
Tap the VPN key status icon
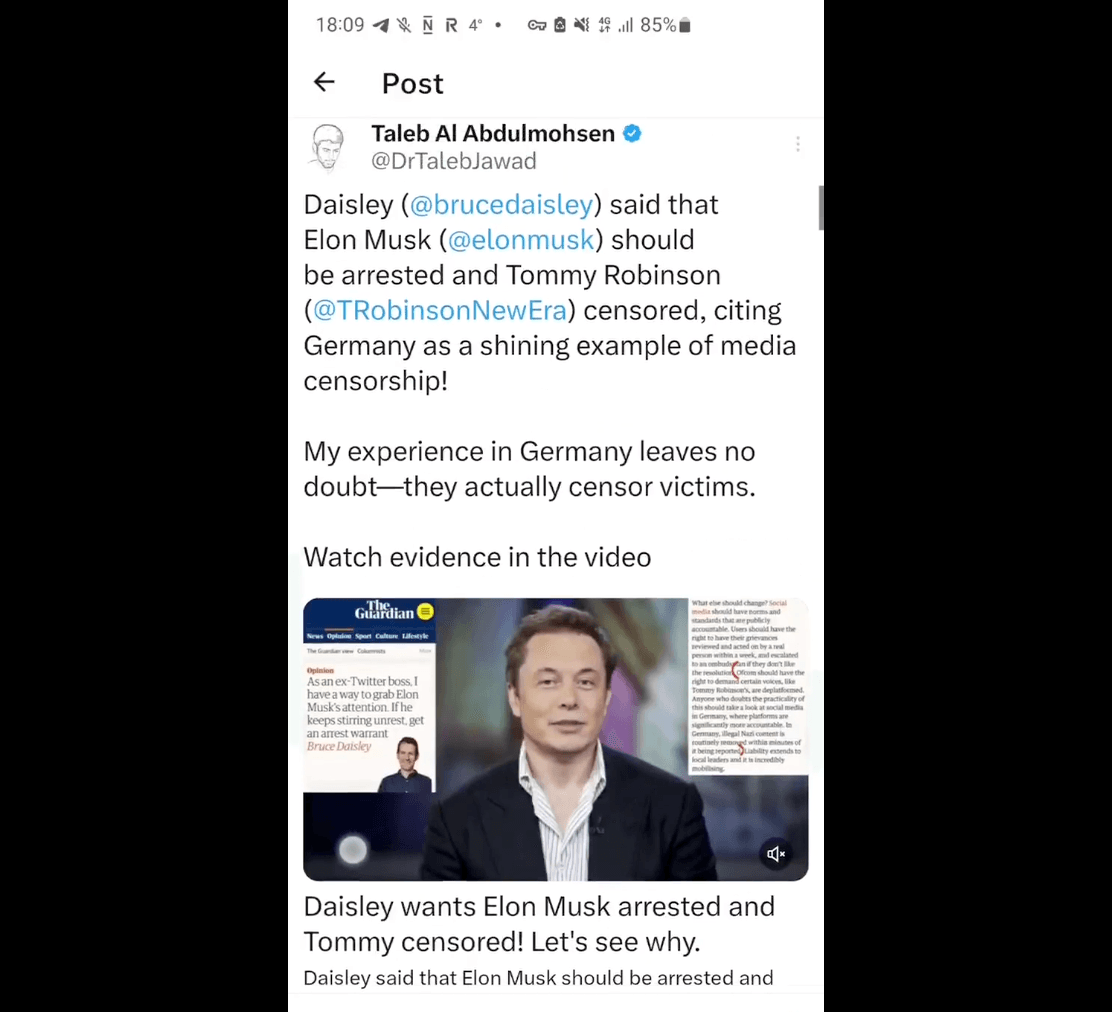pos(537,26)
